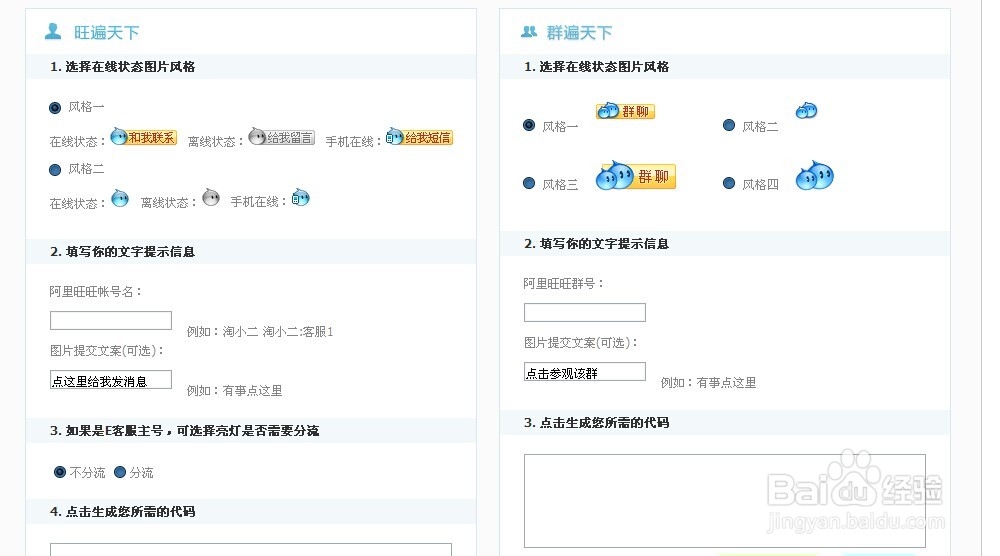Click the large '群聊' badge next to 风格三
The width and height of the screenshot is (1000, 556).
pos(636,175)
